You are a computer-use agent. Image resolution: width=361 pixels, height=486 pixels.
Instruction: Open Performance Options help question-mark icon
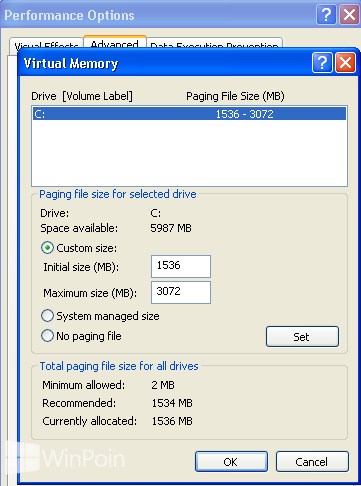[x=326, y=15]
